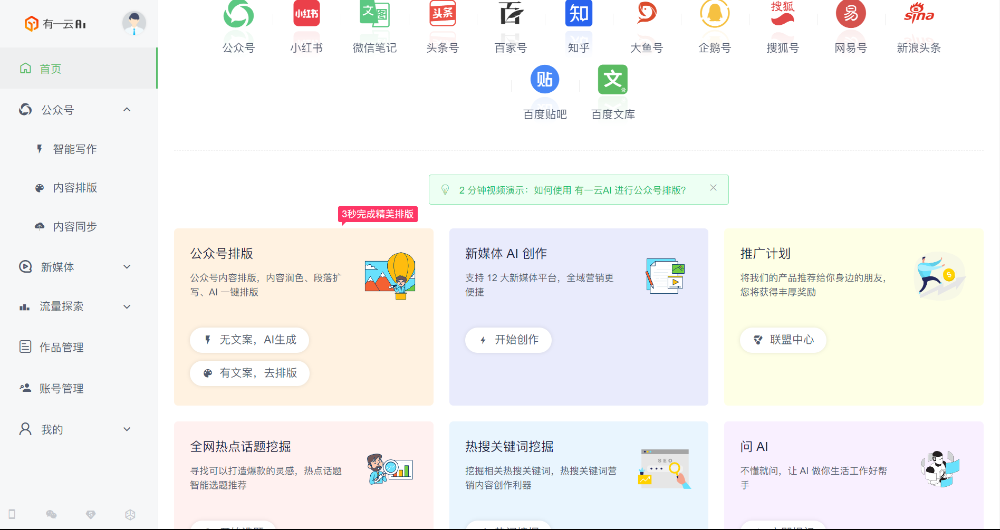1000x530 pixels.
Task: Open the 搜狐号 platform icon
Action: point(783,14)
